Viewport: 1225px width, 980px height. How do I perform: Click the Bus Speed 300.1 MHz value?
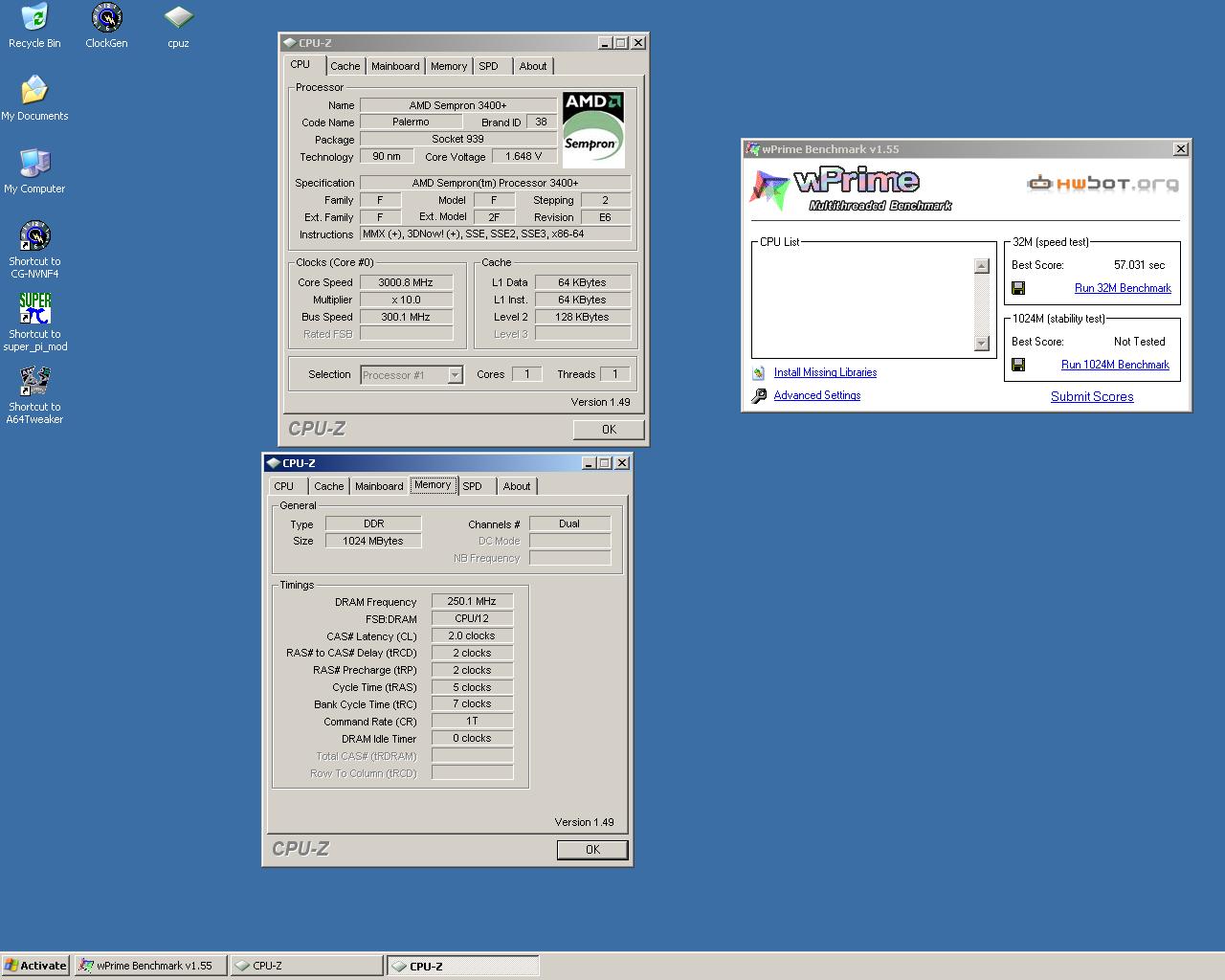406,317
